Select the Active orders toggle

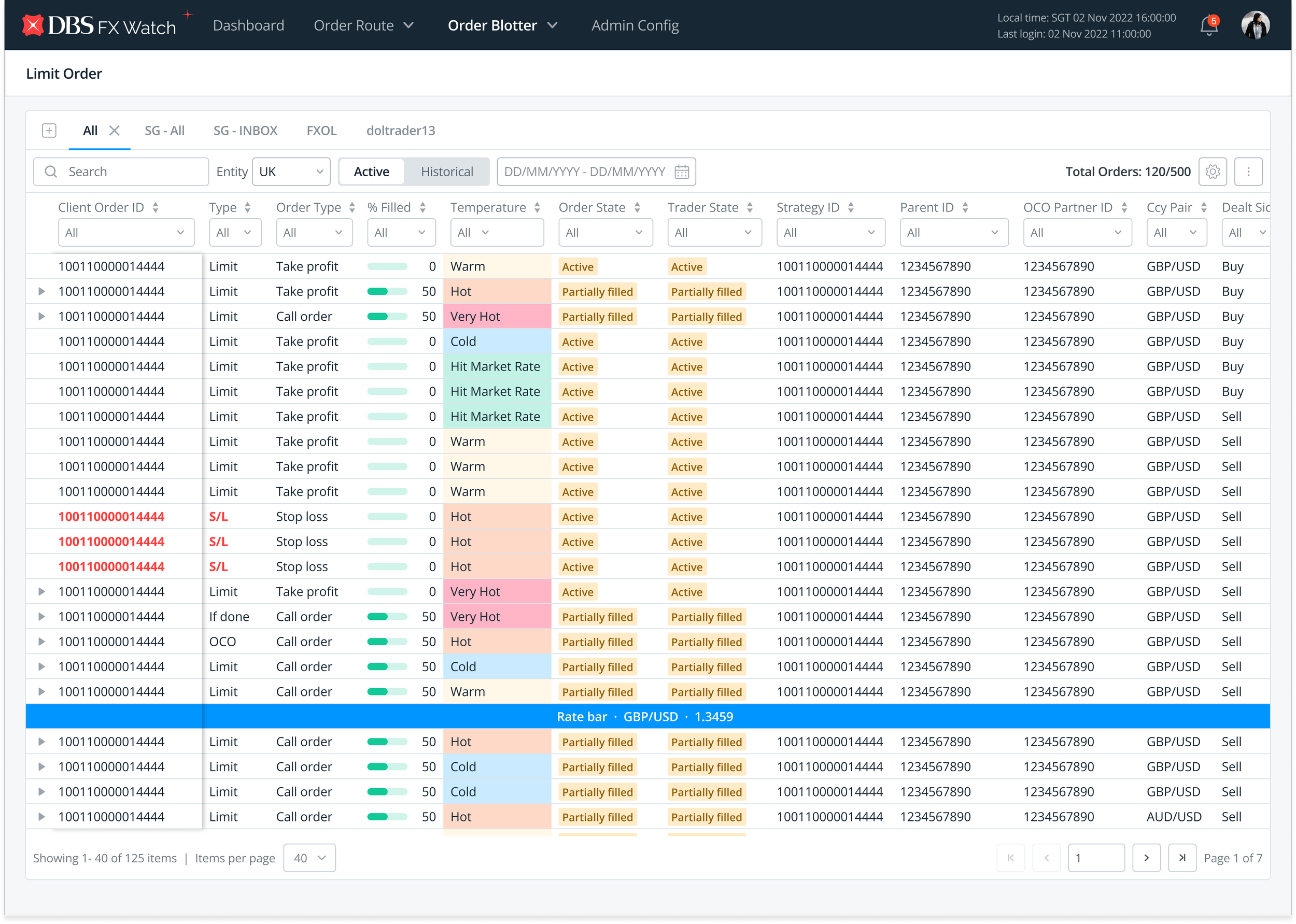pos(371,172)
